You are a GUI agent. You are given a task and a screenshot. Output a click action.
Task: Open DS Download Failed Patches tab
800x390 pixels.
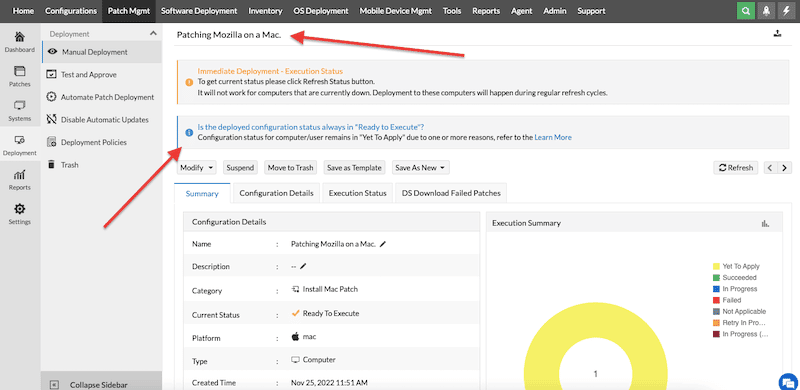point(451,193)
